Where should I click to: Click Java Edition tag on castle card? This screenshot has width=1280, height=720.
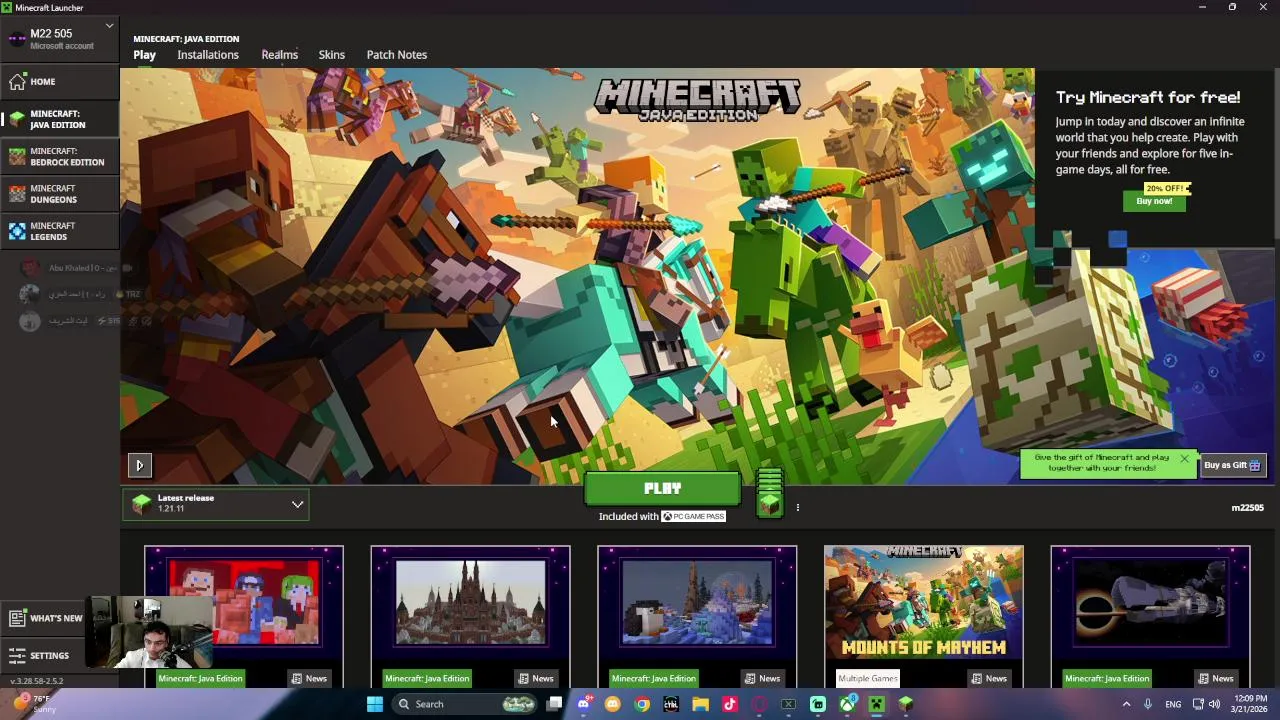tap(427, 679)
